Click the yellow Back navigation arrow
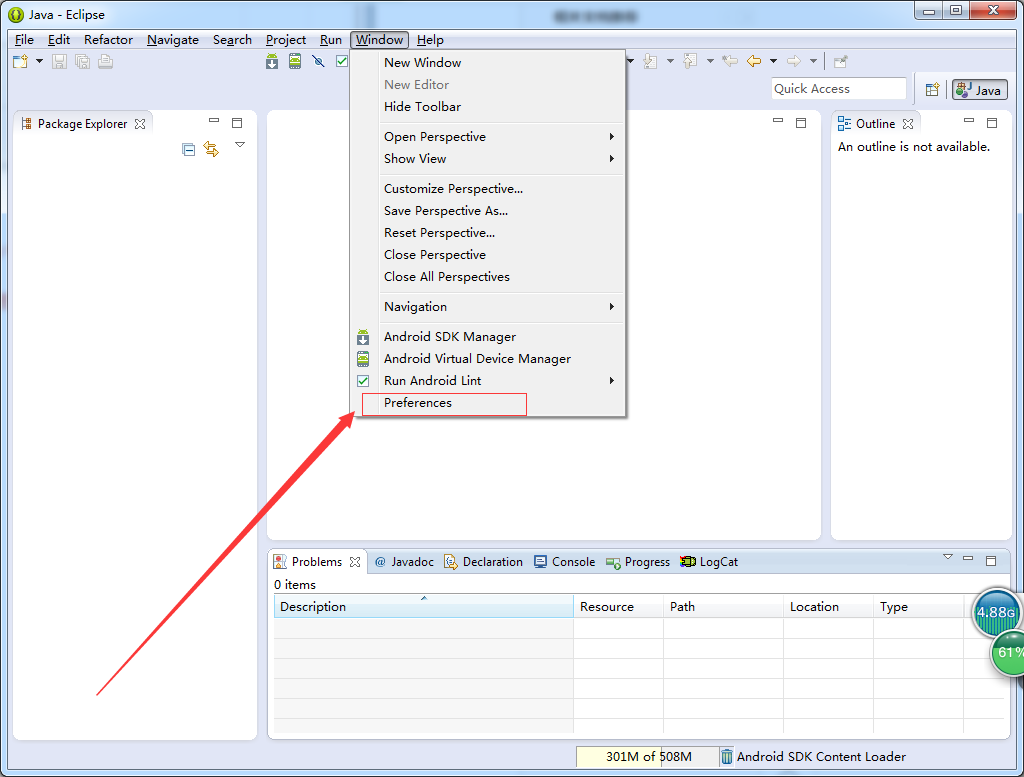This screenshot has width=1024, height=777. tap(754, 61)
